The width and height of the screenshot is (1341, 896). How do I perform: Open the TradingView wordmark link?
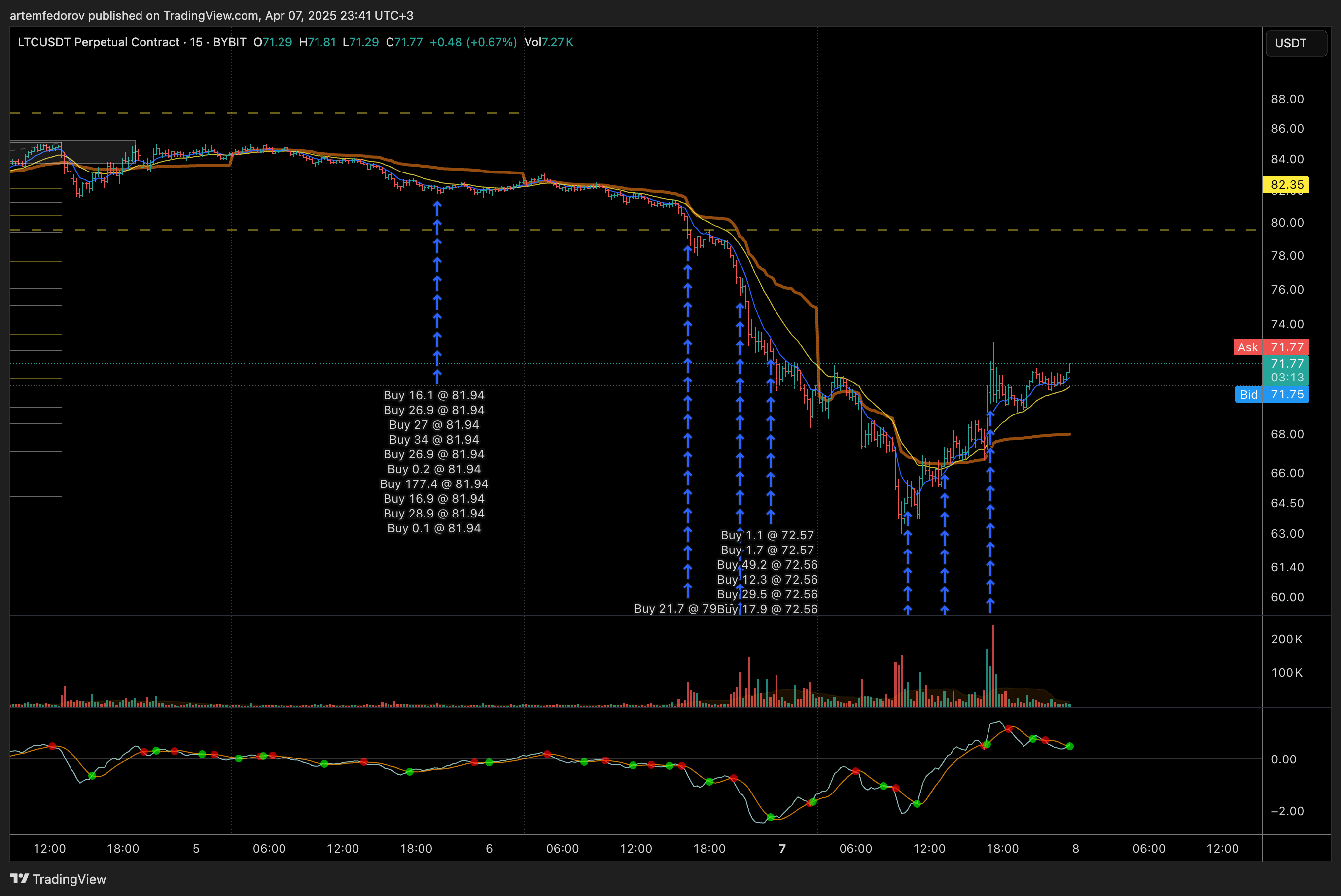click(69, 879)
